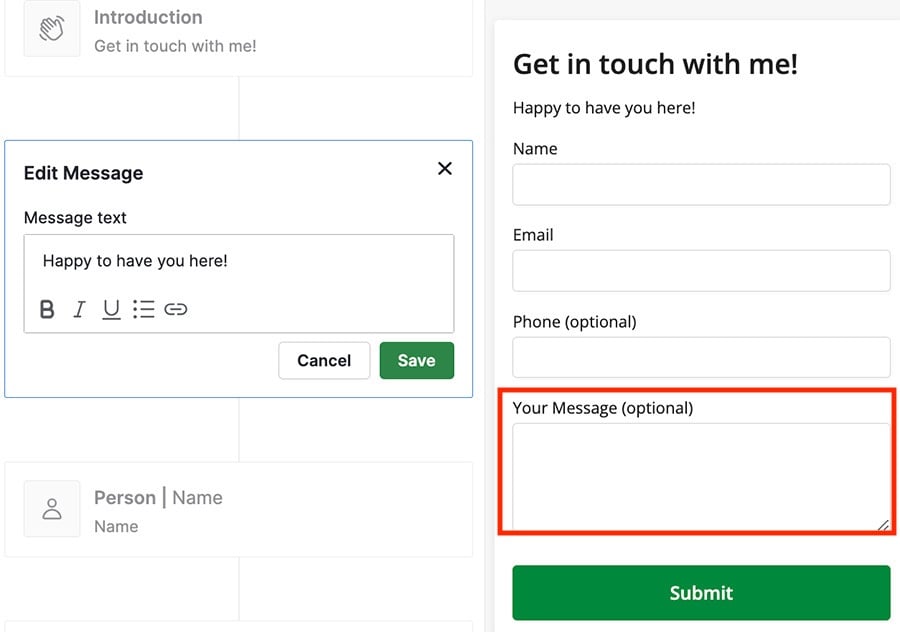Insert a bulleted list in the message
The width and height of the screenshot is (900, 632).
143,309
